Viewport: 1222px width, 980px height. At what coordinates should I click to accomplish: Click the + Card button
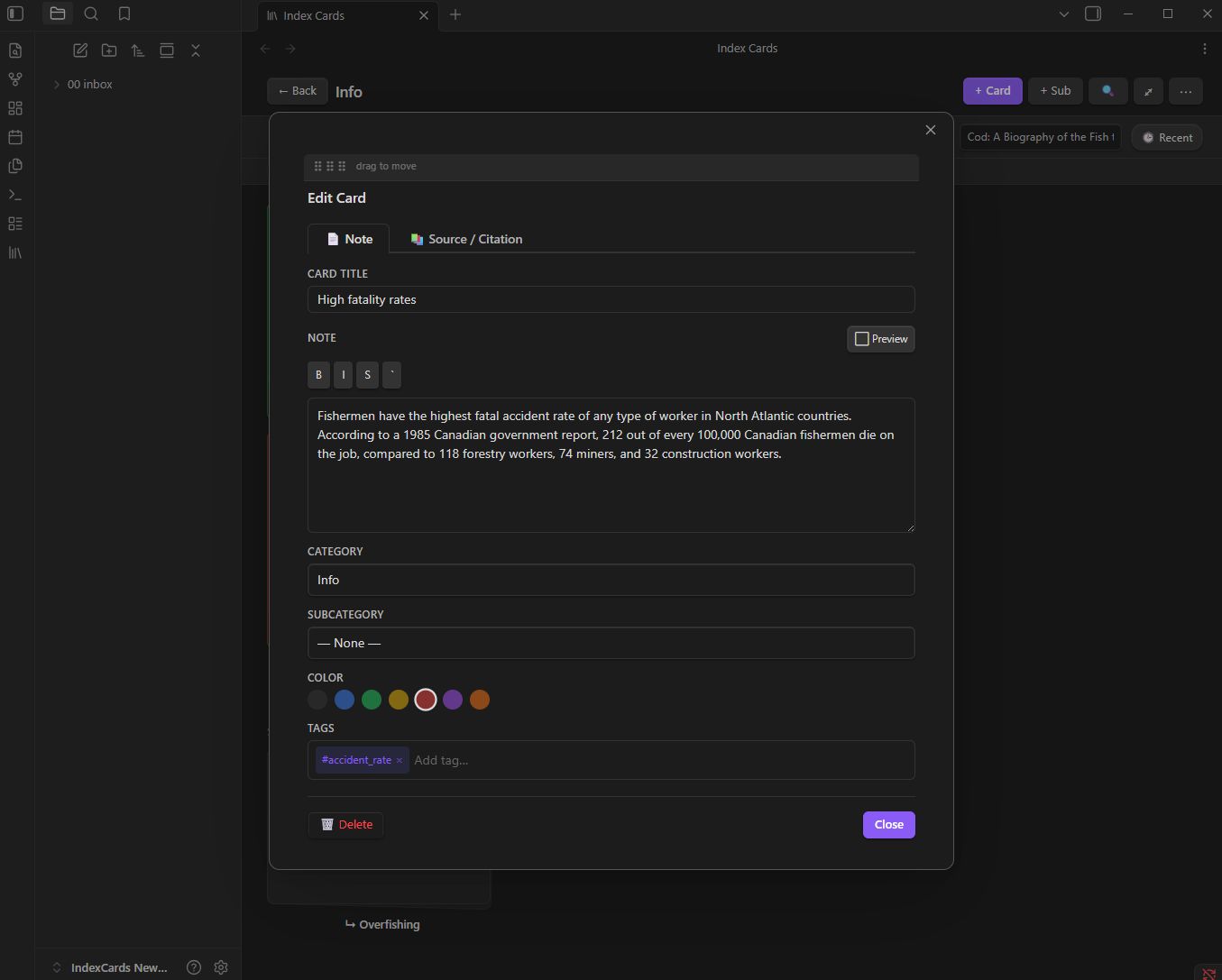click(x=993, y=91)
